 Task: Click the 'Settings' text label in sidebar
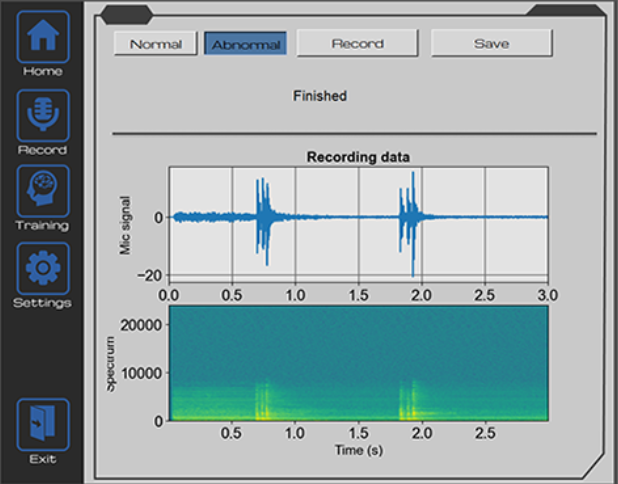(43, 303)
